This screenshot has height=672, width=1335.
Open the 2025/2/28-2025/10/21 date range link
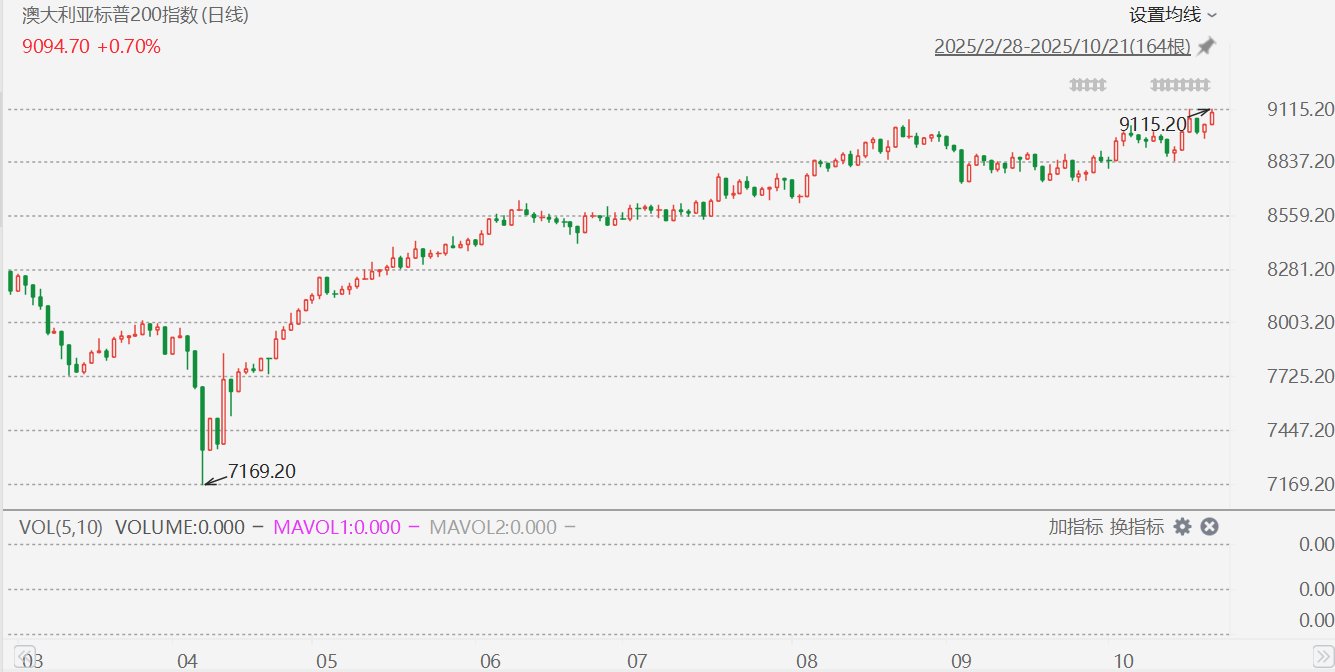(1062, 47)
